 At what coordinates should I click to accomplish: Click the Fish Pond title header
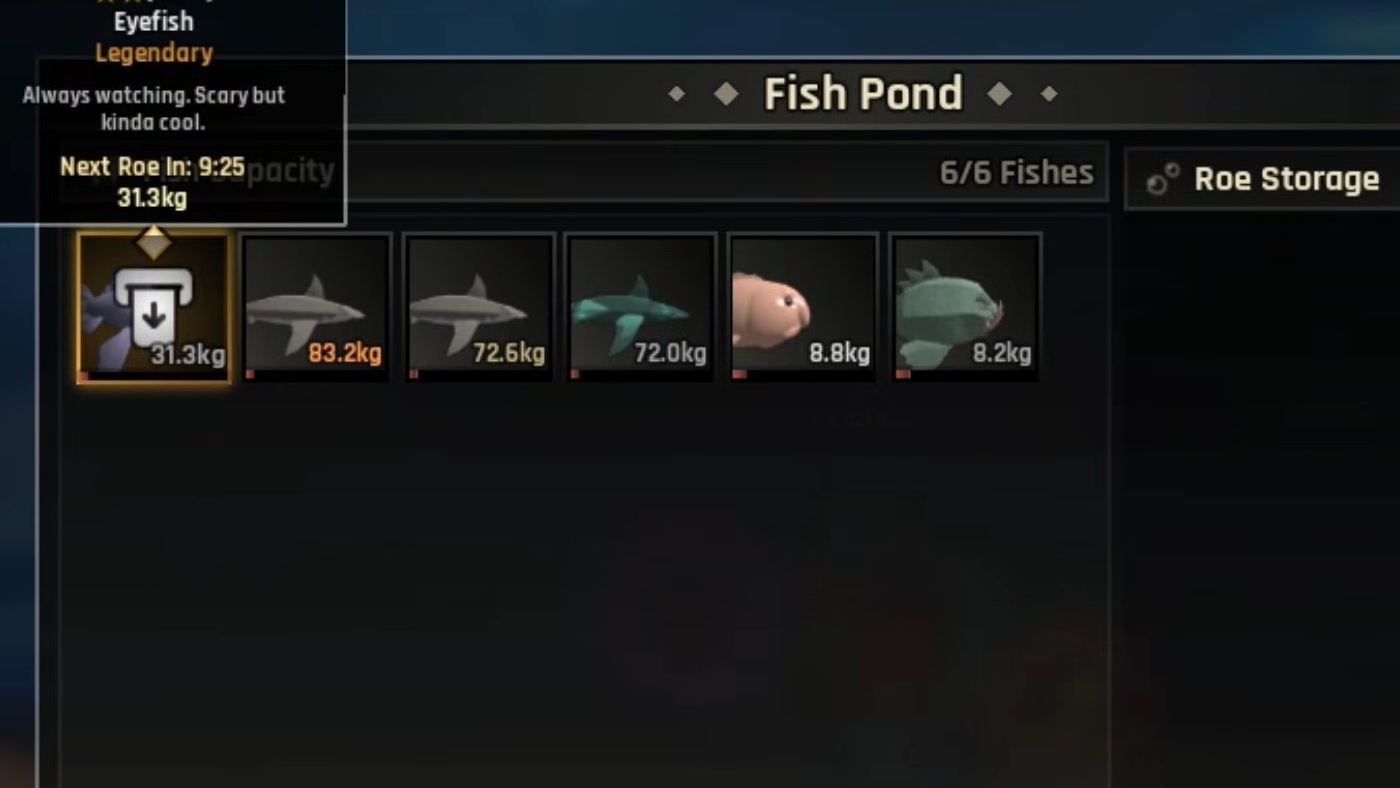tap(863, 94)
